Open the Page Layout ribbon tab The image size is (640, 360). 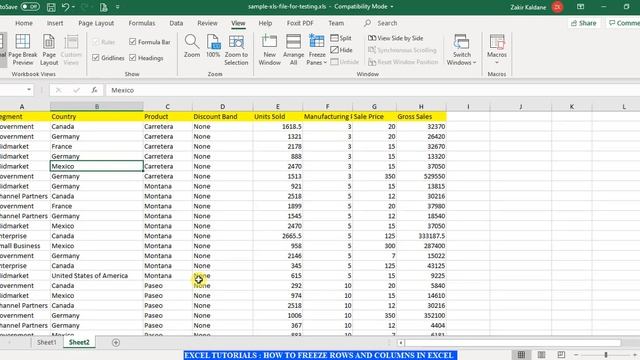[96, 23]
